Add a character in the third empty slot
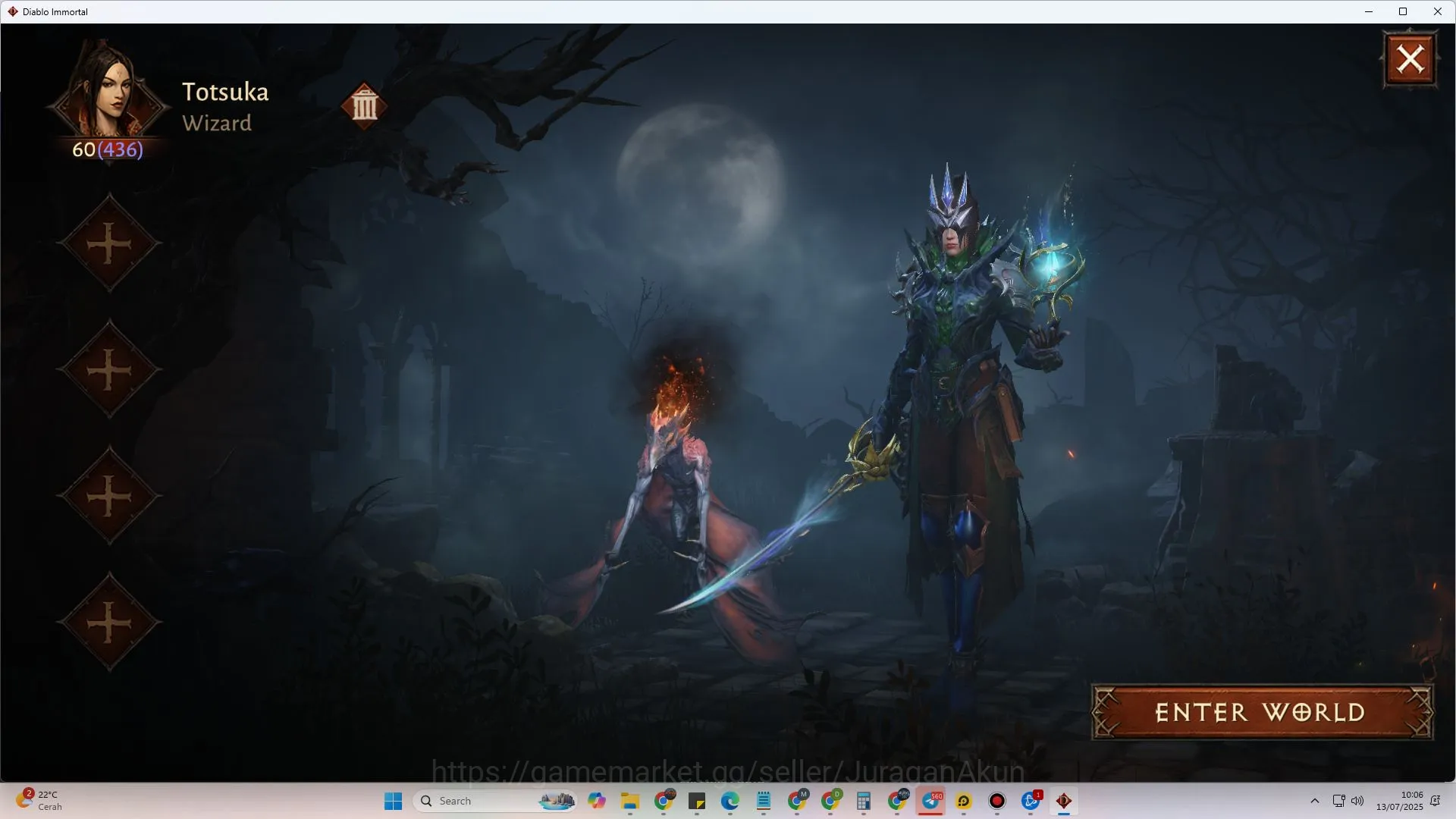Screen dimensions: 1456x819 point(109,496)
